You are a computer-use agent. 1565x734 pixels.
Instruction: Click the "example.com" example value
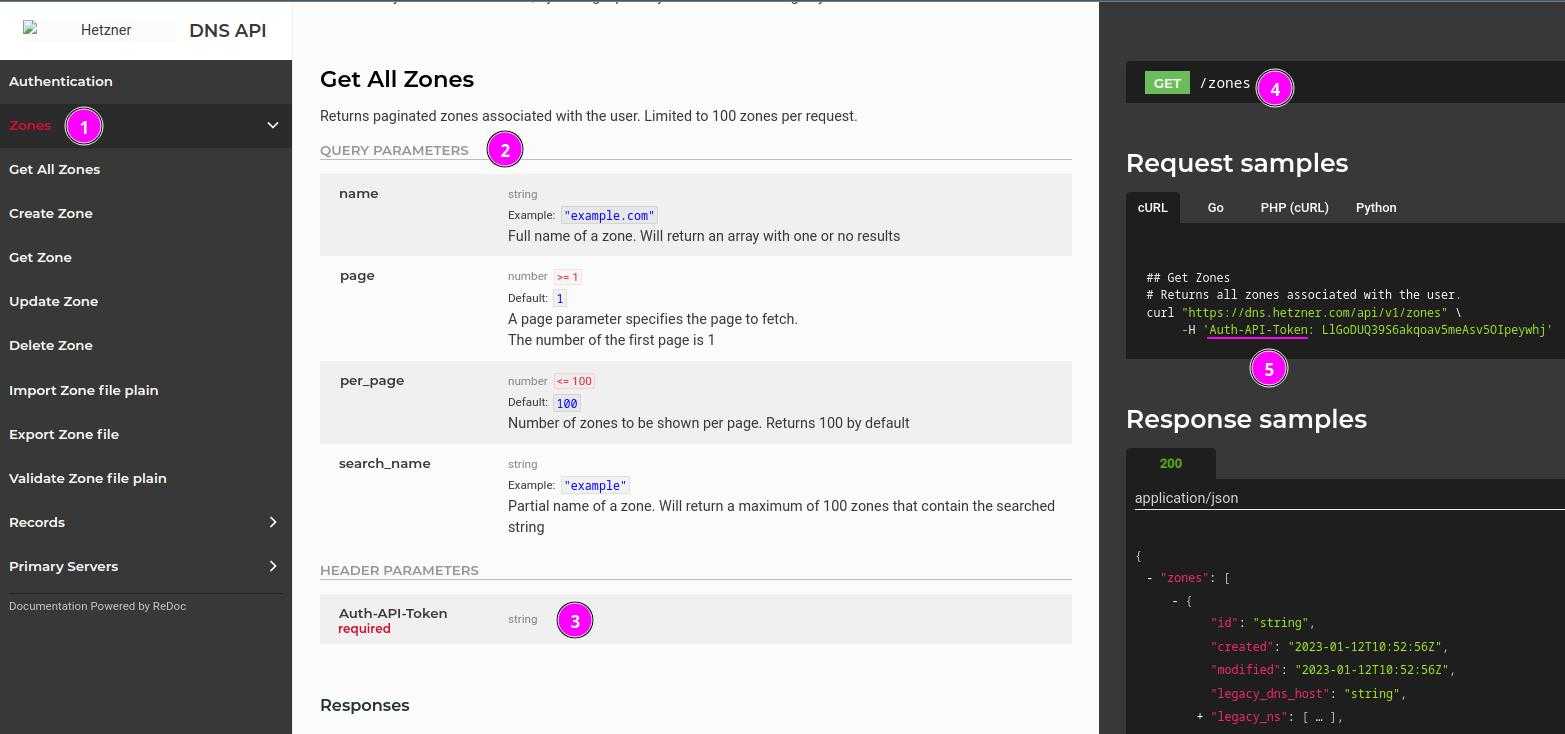coord(609,215)
